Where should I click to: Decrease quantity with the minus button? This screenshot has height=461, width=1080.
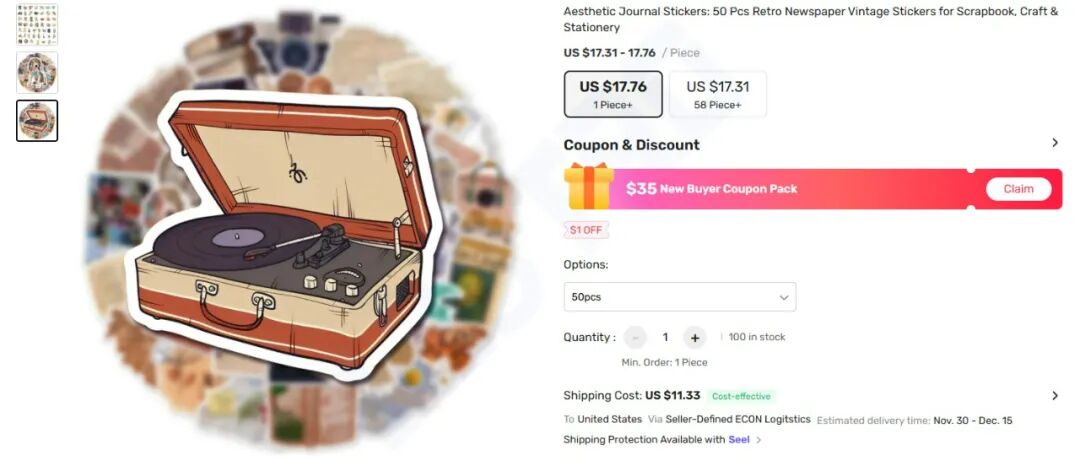(x=635, y=338)
